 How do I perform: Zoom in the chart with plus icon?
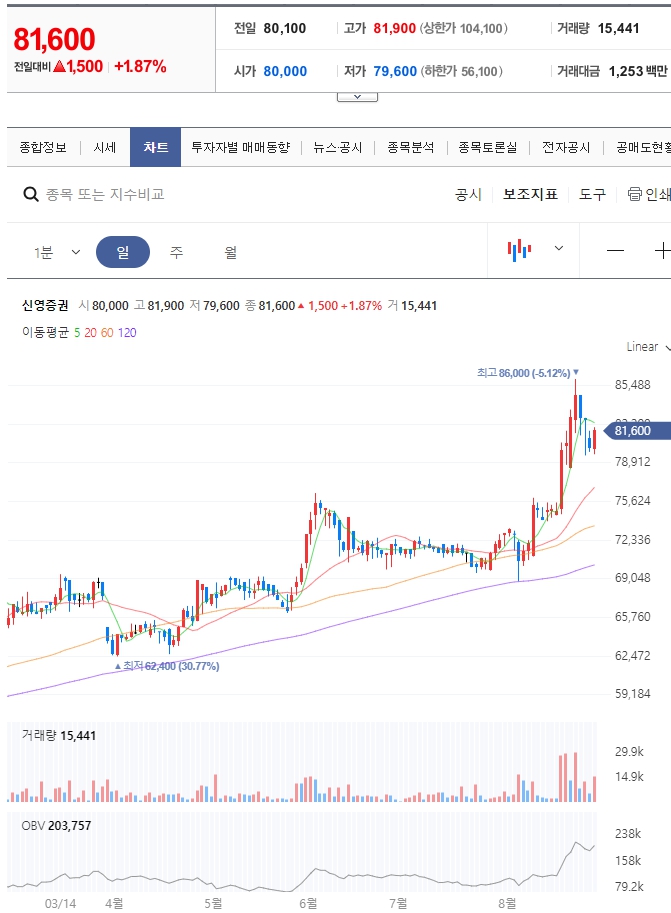661,250
